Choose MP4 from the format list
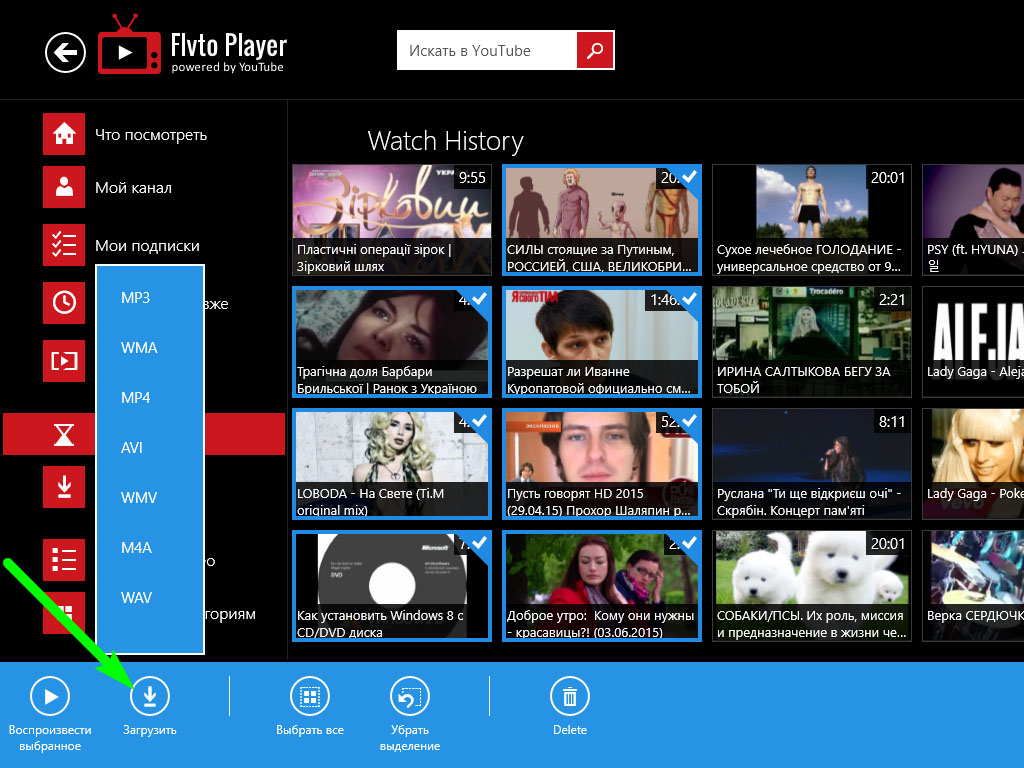Image resolution: width=1024 pixels, height=768 pixels. pyautogui.click(x=135, y=398)
